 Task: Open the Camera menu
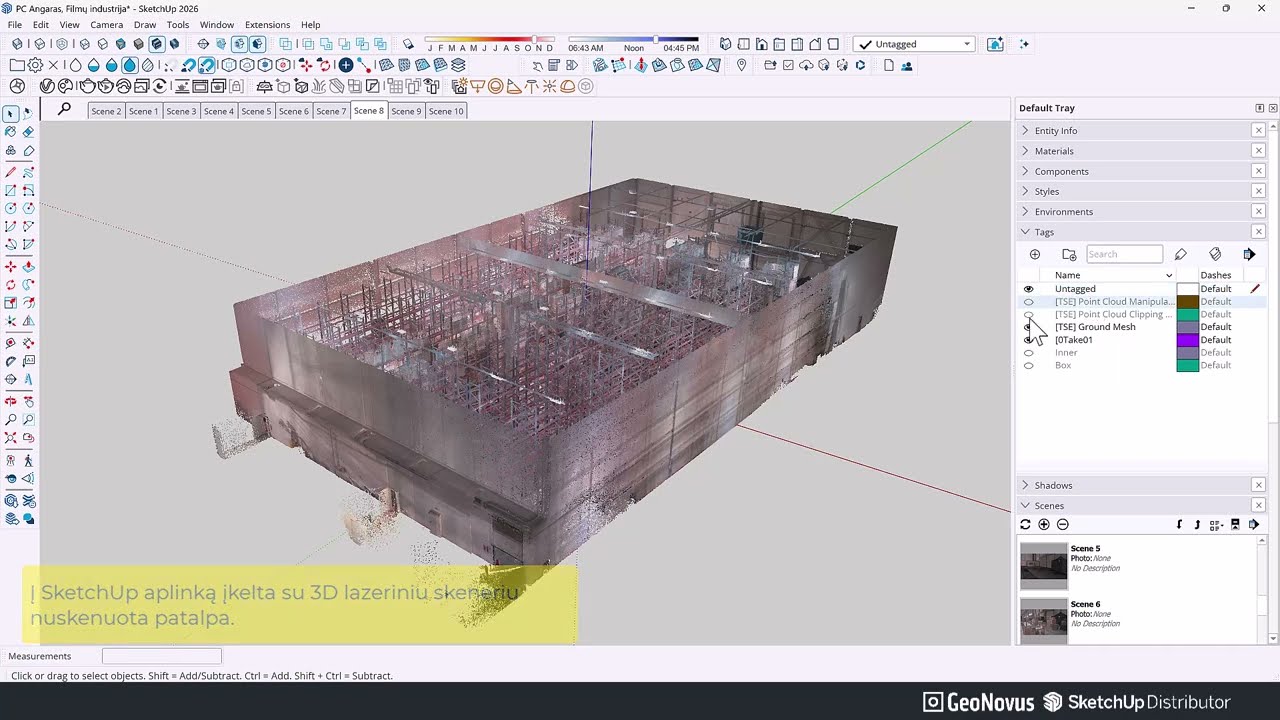click(x=106, y=24)
